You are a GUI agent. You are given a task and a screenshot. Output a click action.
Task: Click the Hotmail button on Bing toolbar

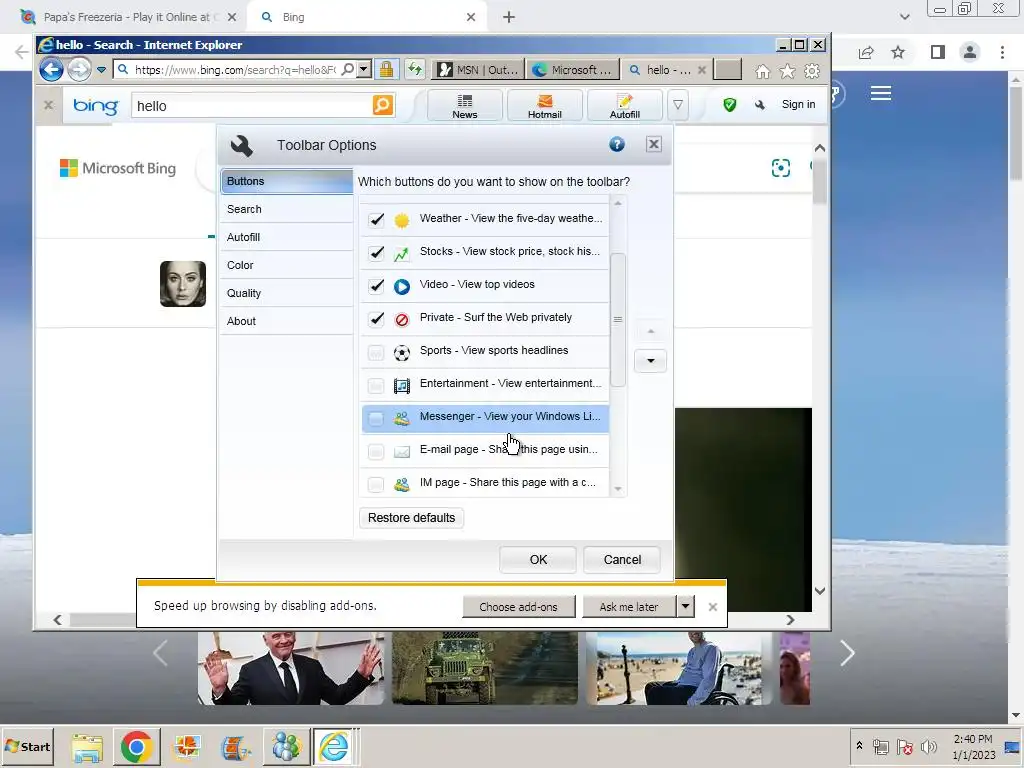point(545,106)
